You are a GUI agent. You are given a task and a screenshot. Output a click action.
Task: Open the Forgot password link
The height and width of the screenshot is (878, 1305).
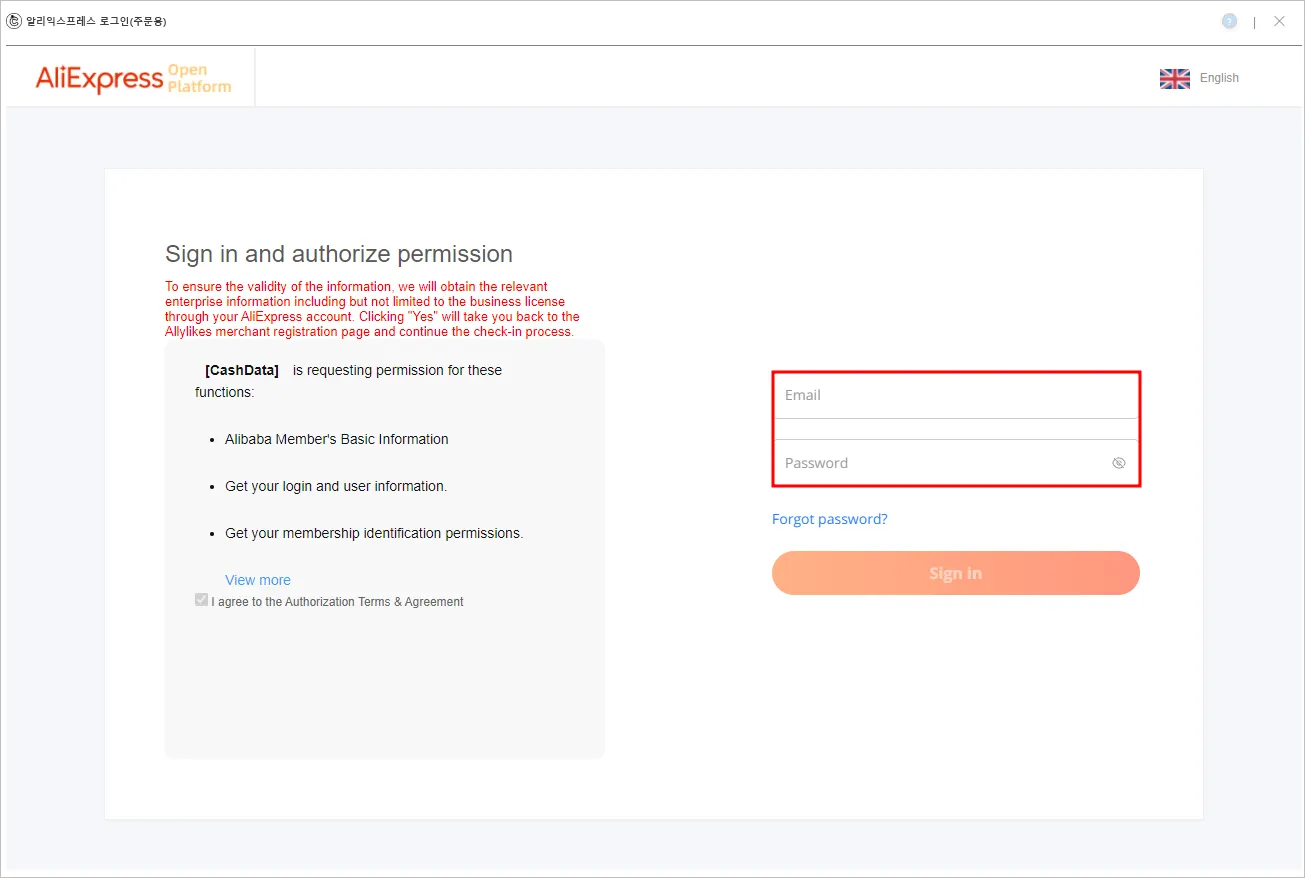point(830,519)
